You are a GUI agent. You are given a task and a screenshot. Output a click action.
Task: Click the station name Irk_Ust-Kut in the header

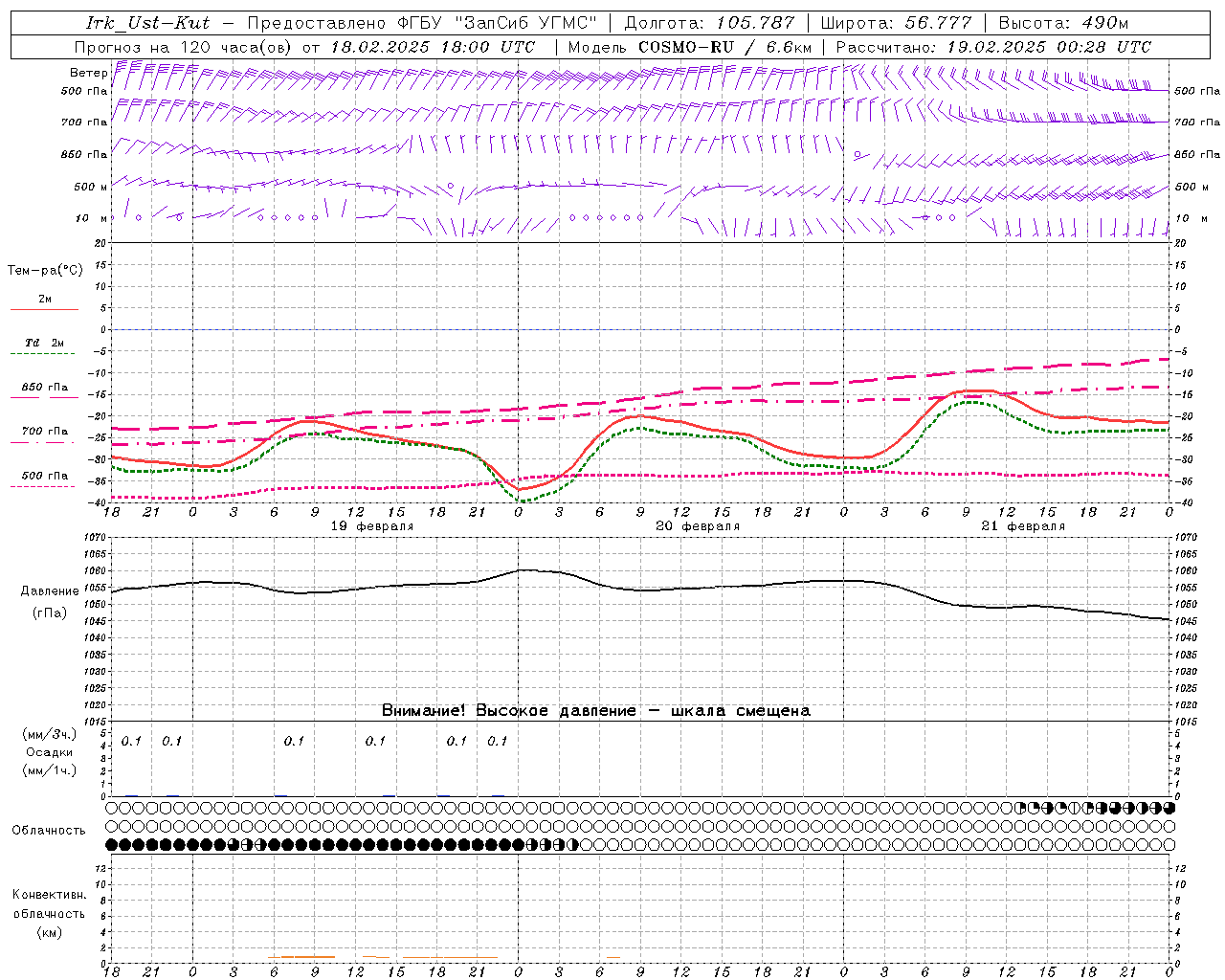(148, 23)
